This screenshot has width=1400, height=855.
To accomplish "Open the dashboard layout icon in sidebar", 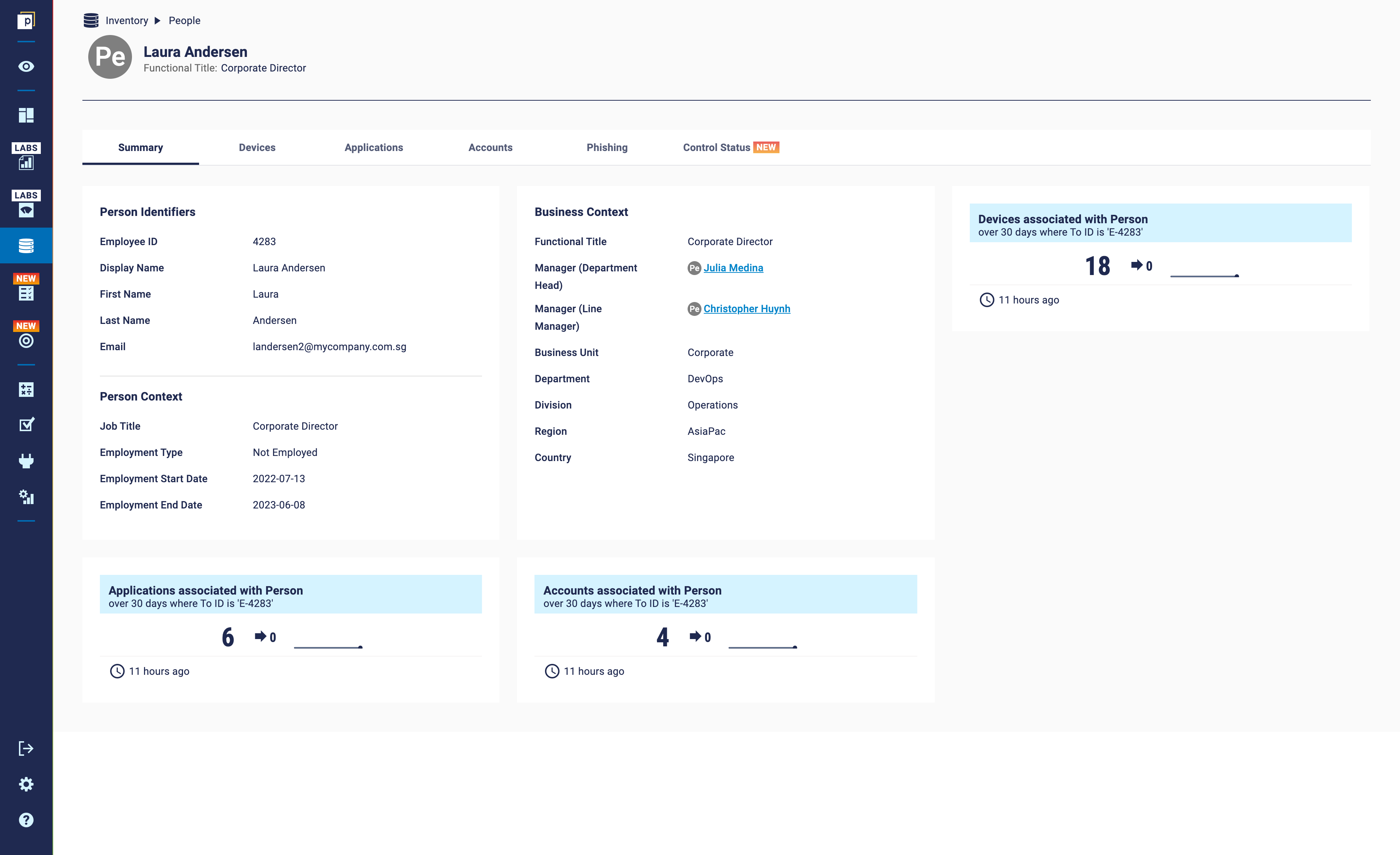I will [x=26, y=115].
